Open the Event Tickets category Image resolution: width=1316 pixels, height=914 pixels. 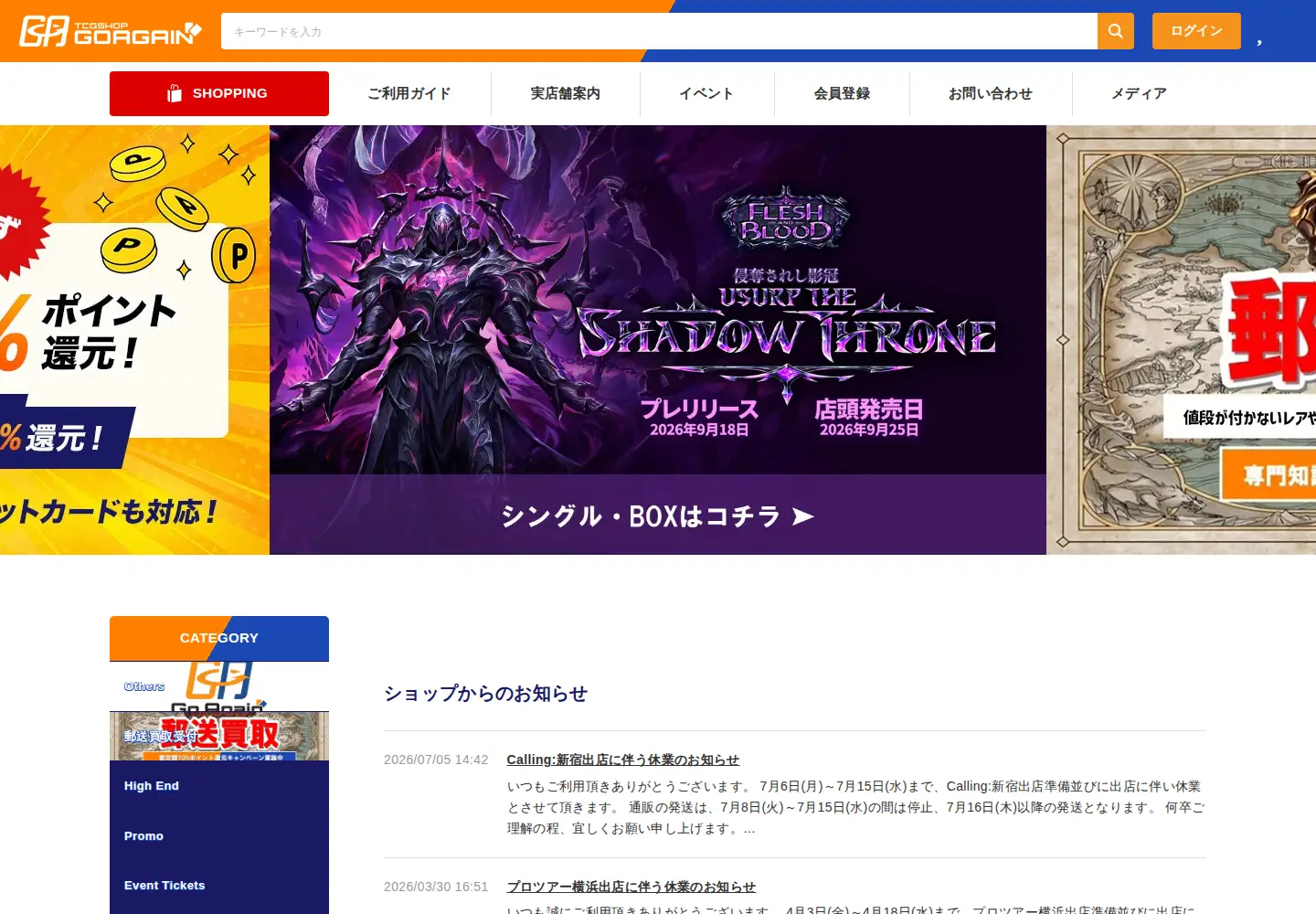click(219, 885)
